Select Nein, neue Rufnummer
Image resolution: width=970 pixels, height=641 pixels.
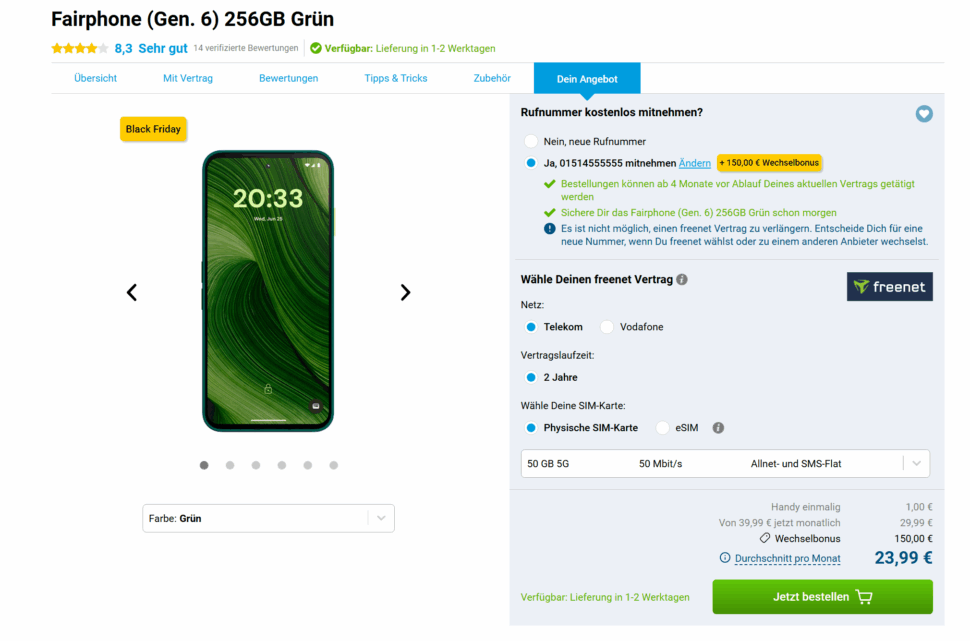[x=530, y=140]
